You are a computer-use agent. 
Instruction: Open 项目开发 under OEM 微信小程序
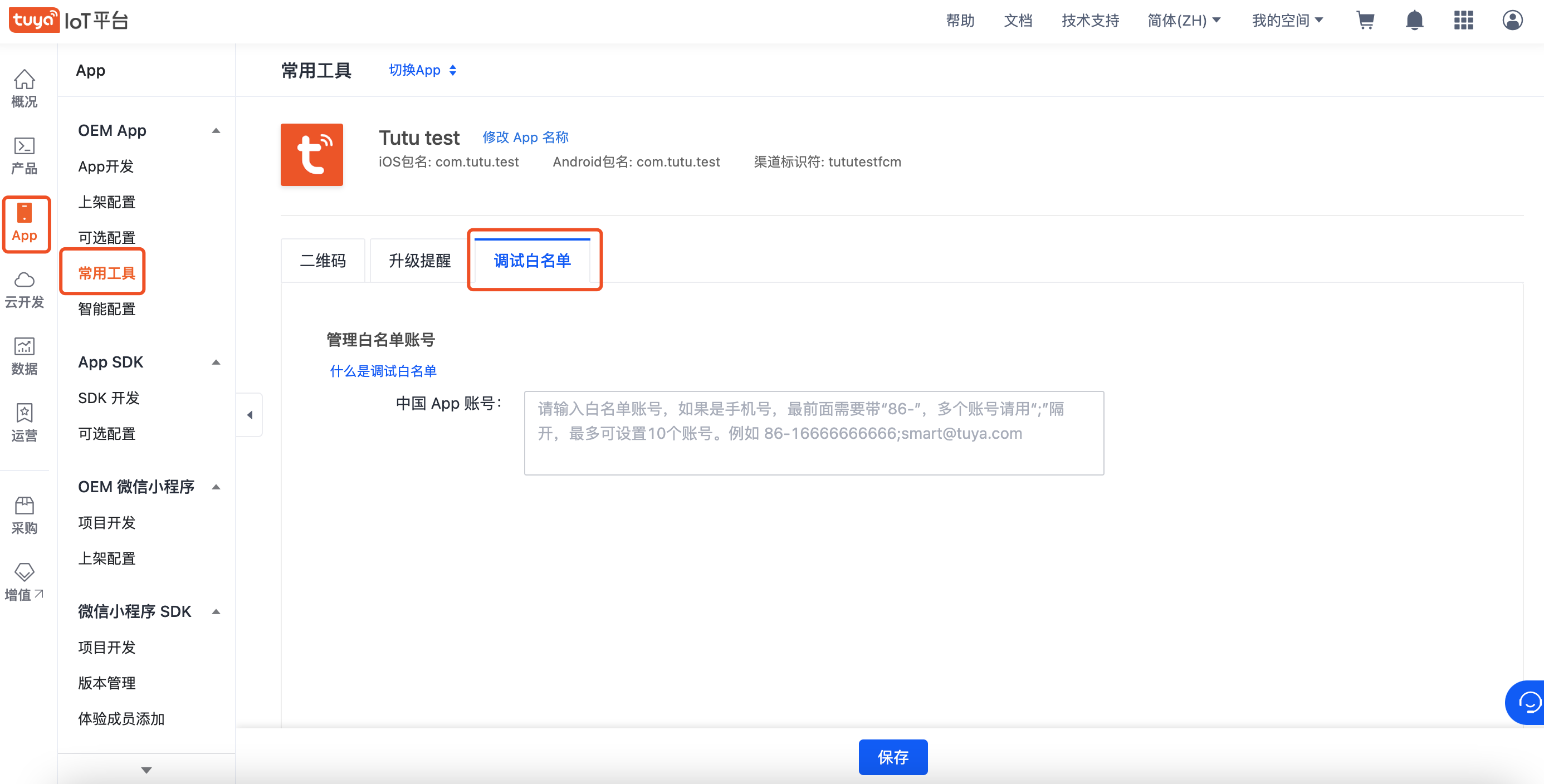pos(107,523)
